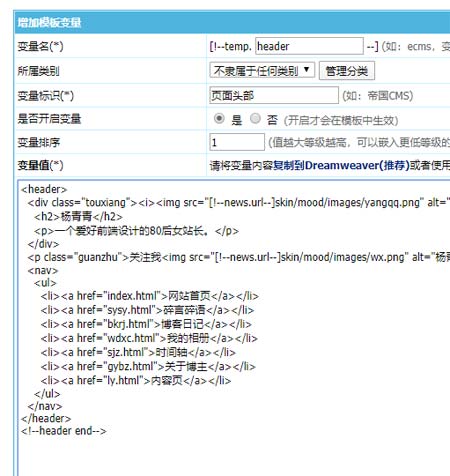Click the 管理分类 button
Screen dimensions: 450x476
347,71
